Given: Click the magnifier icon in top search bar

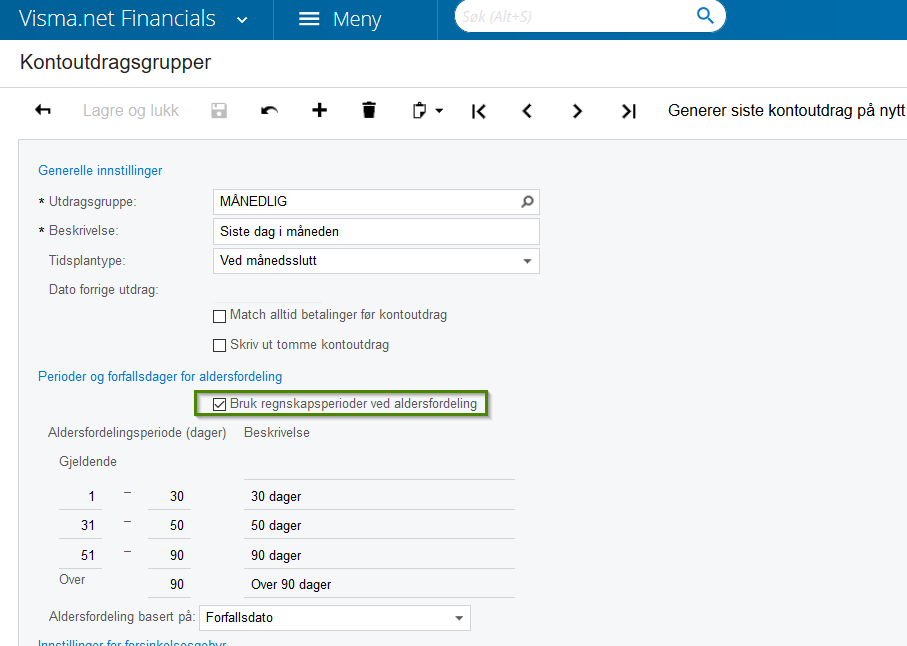Looking at the screenshot, I should pyautogui.click(x=705, y=15).
